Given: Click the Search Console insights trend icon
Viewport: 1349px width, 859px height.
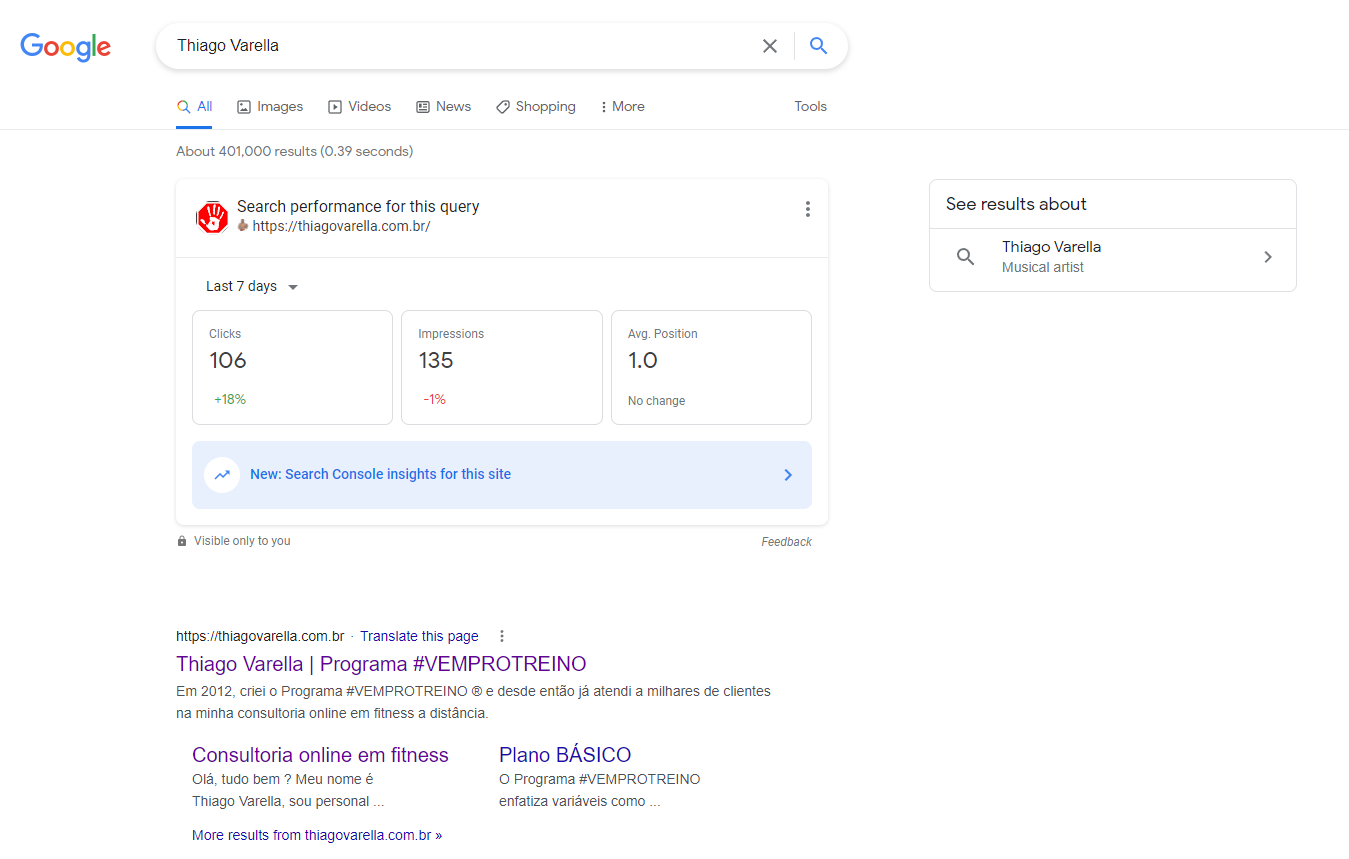Looking at the screenshot, I should [x=221, y=475].
